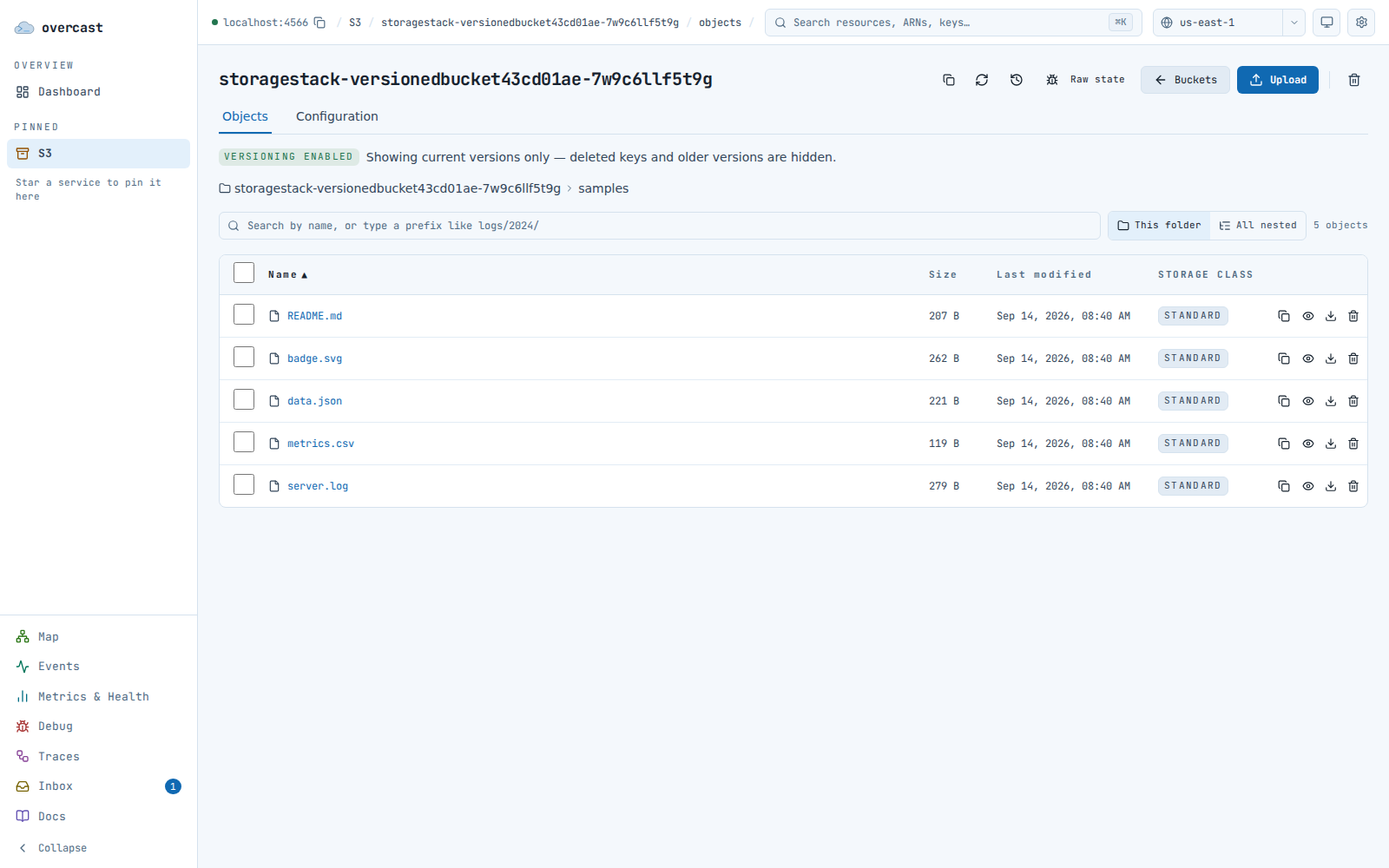Screen dimensions: 1389x868
Task: Check the server.log row checkbox
Action: coord(244,484)
